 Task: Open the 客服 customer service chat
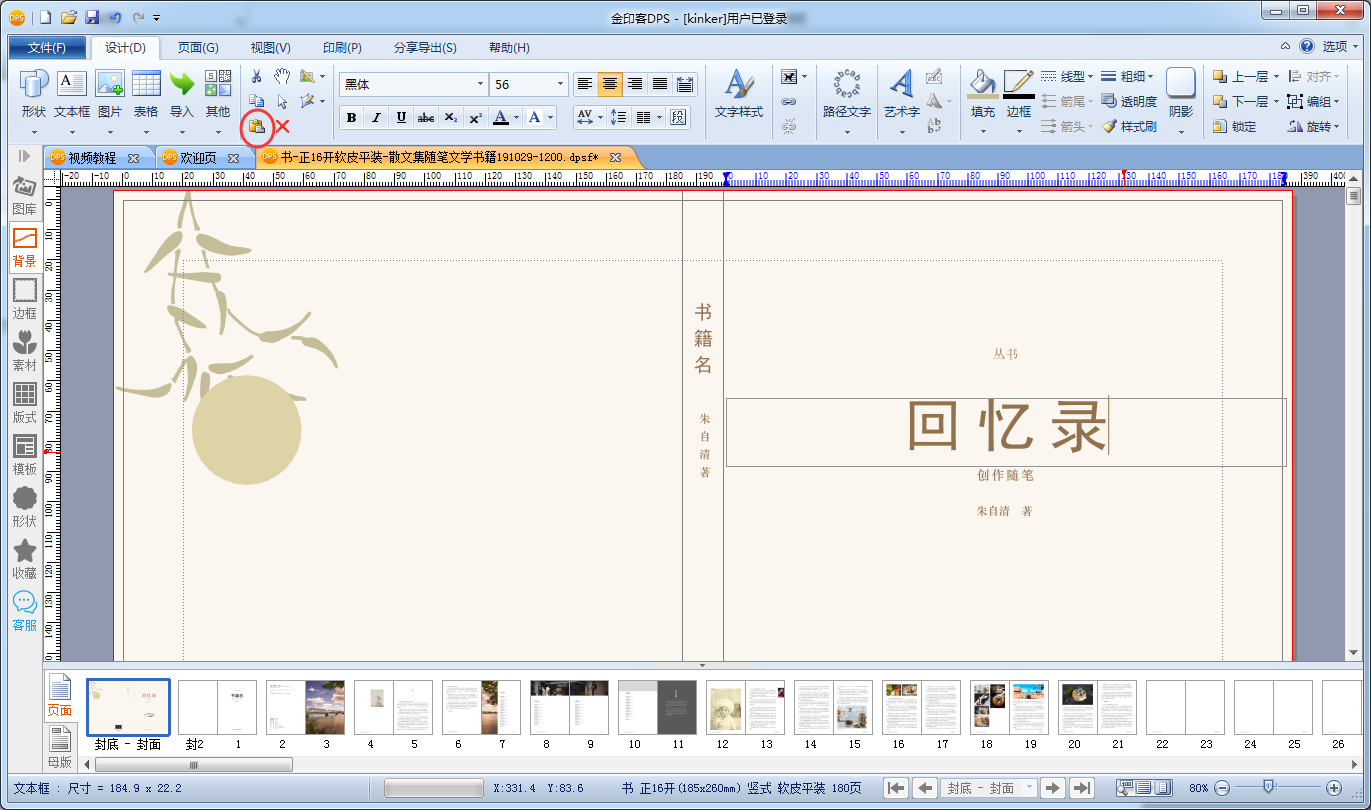(24, 610)
